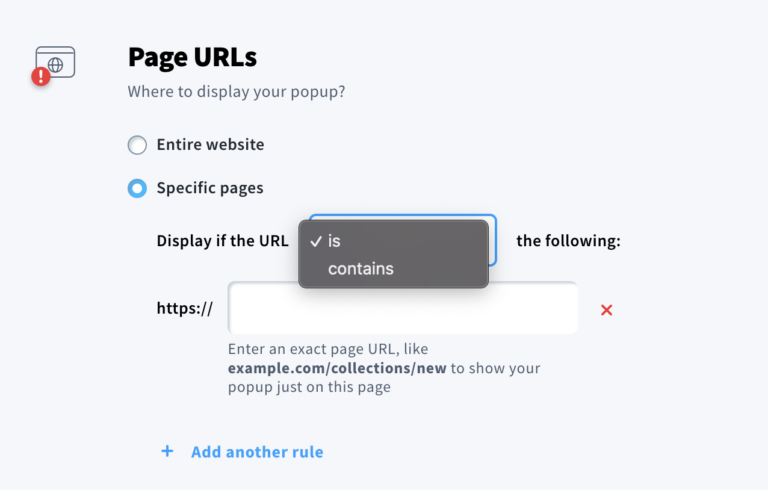
Task: Remove the URL rule with red X
Action: (x=606, y=310)
